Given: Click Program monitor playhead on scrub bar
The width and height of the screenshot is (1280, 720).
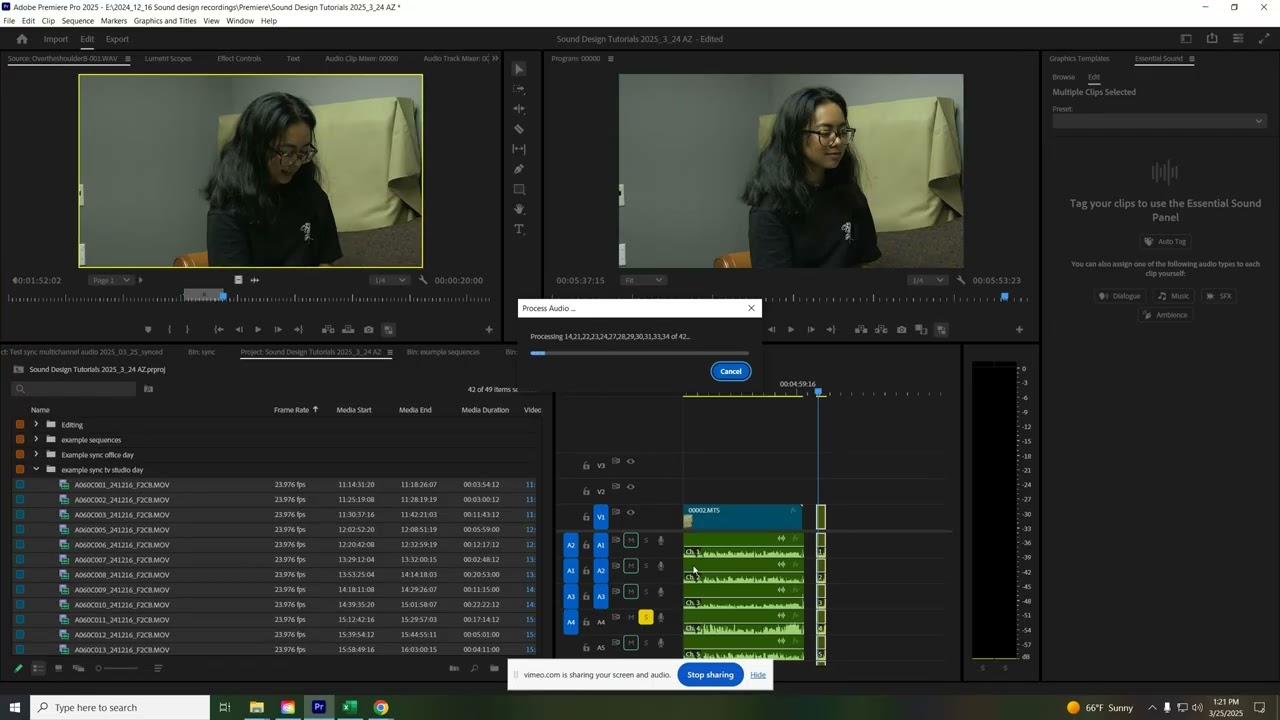Looking at the screenshot, I should click(1005, 297).
